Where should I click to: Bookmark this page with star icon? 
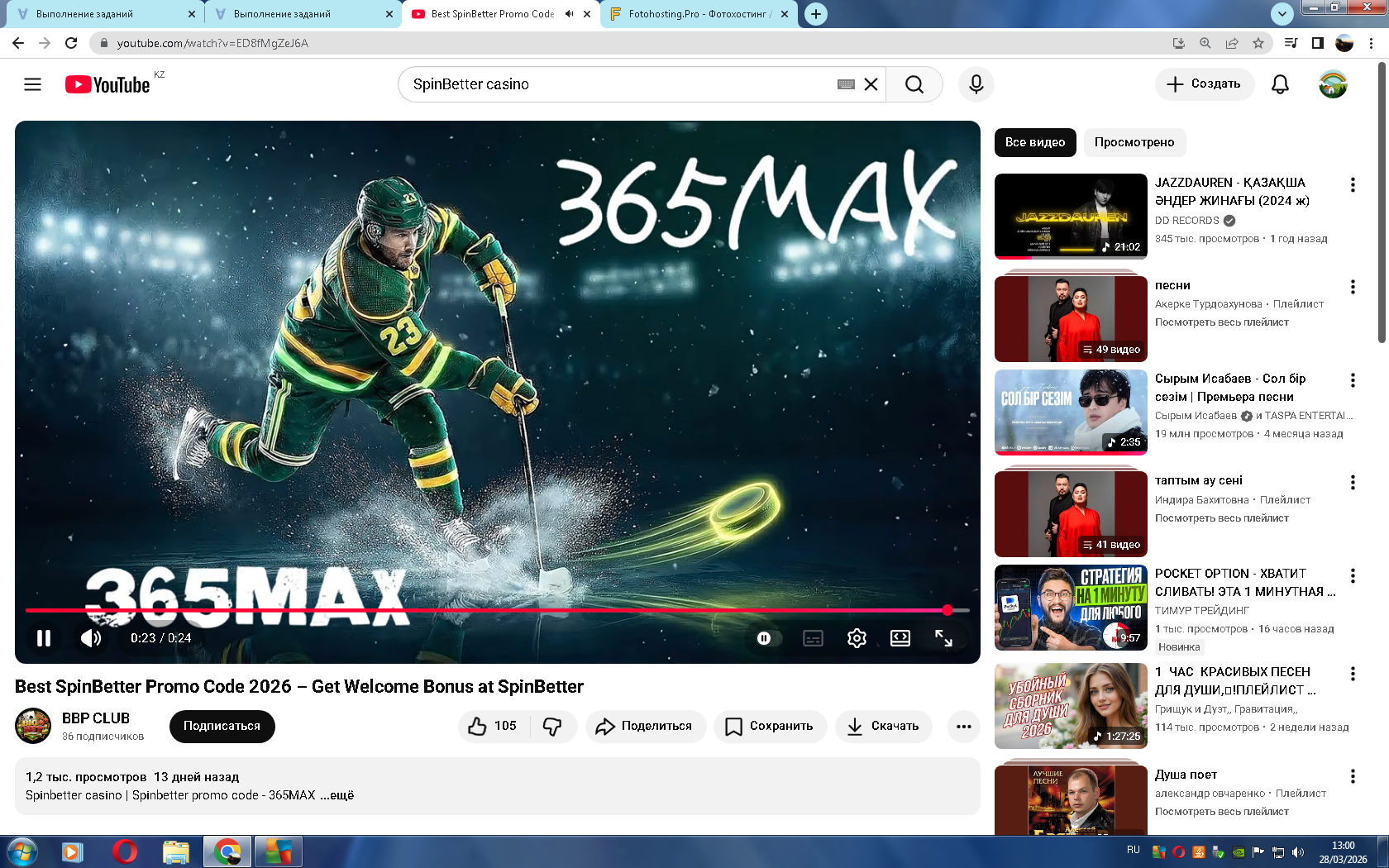[1258, 43]
